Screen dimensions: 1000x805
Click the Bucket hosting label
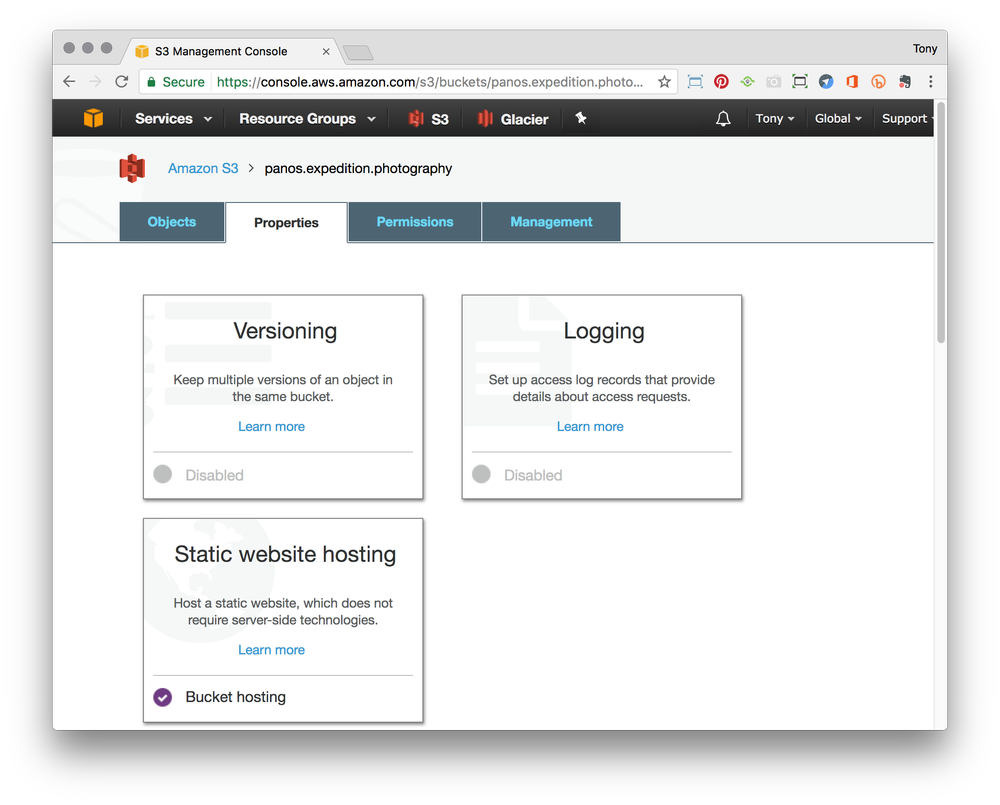[235, 697]
